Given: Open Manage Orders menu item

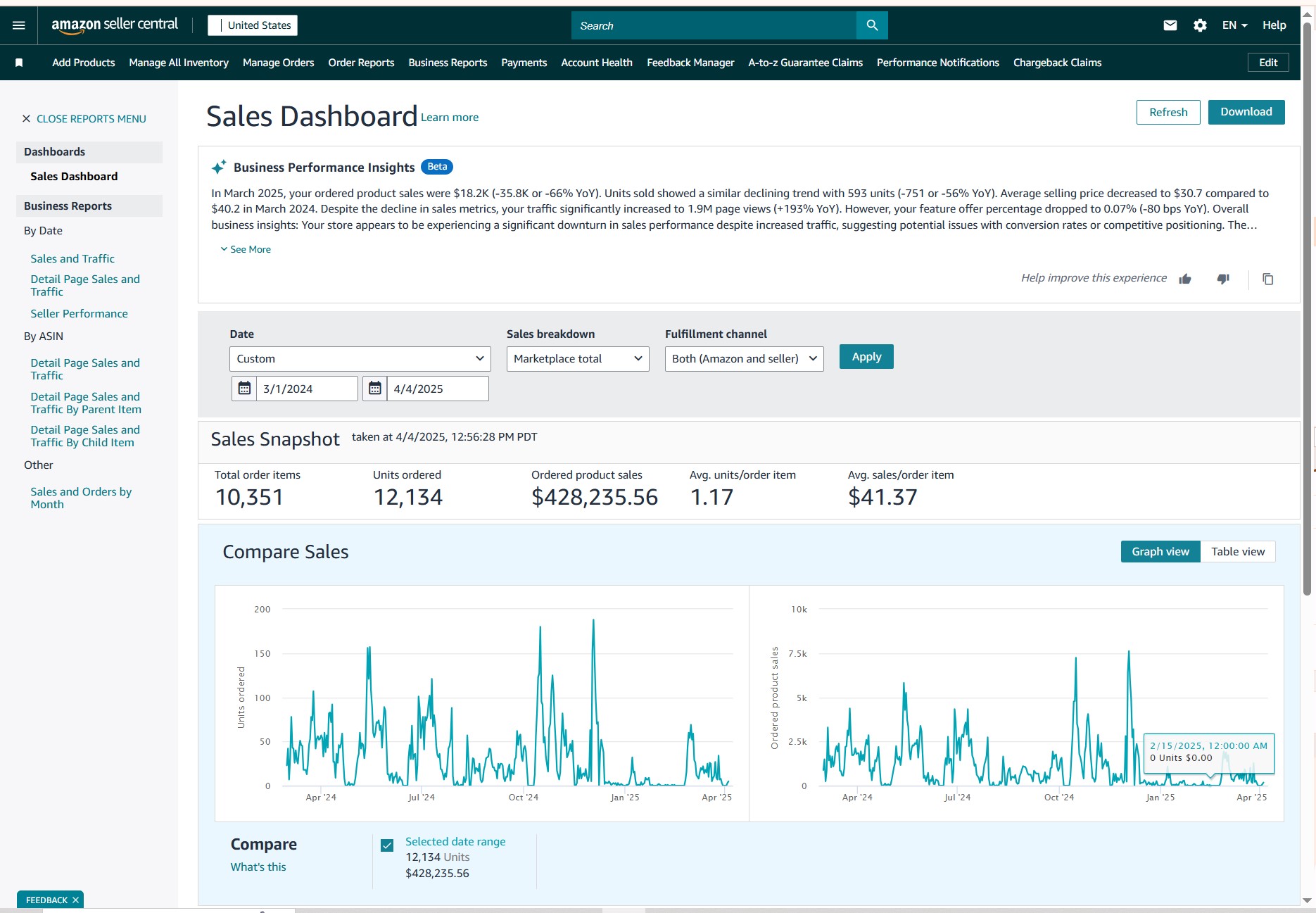Looking at the screenshot, I should click(278, 63).
